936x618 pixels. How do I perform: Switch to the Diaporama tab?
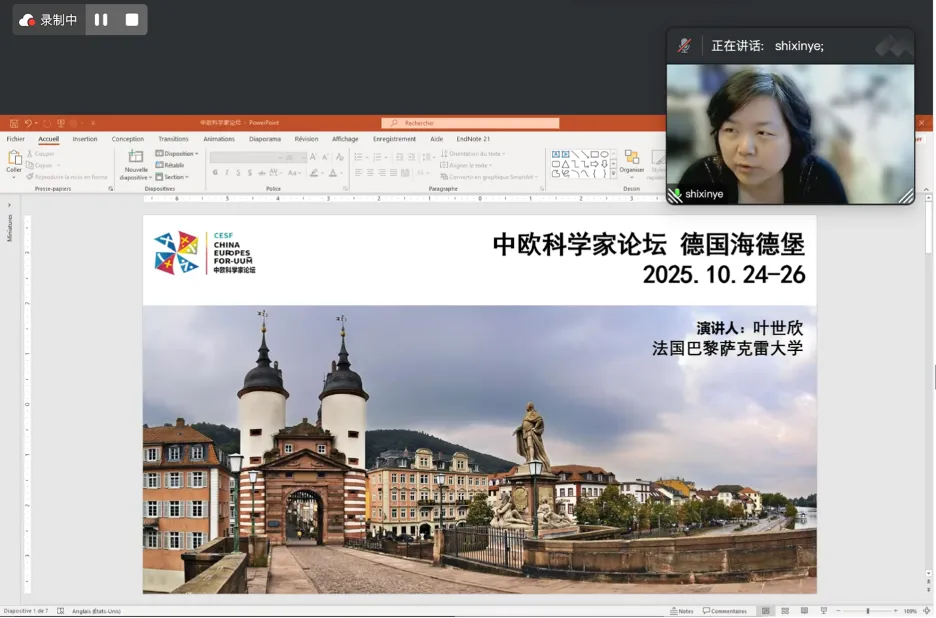[x=265, y=139]
